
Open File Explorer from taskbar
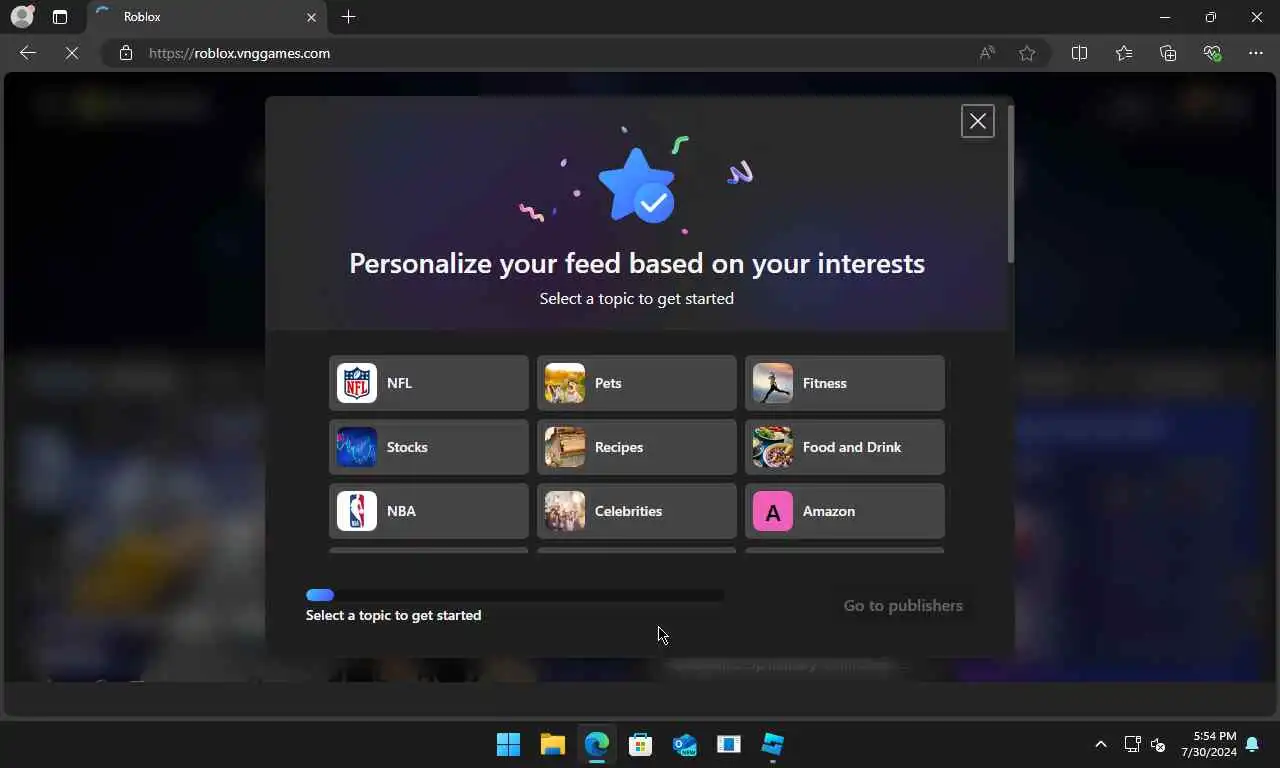553,744
